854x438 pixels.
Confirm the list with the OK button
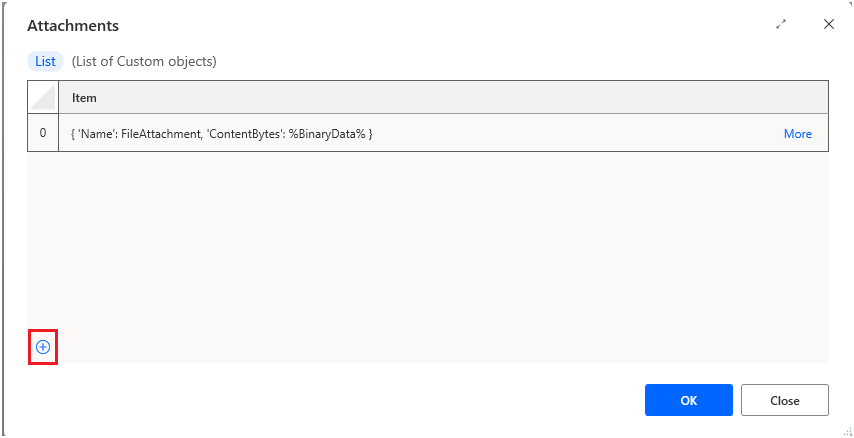pyautogui.click(x=688, y=400)
